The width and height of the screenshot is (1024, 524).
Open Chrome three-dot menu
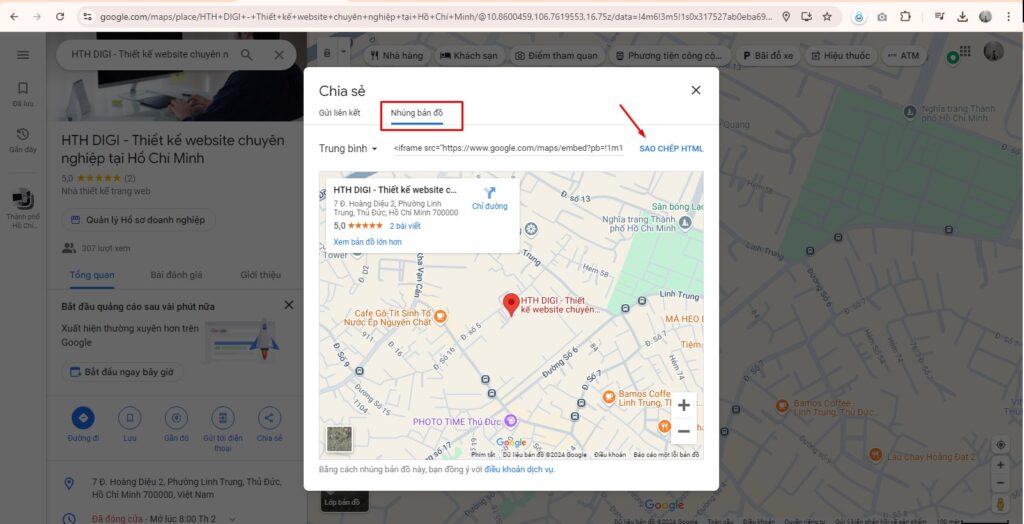1010,16
